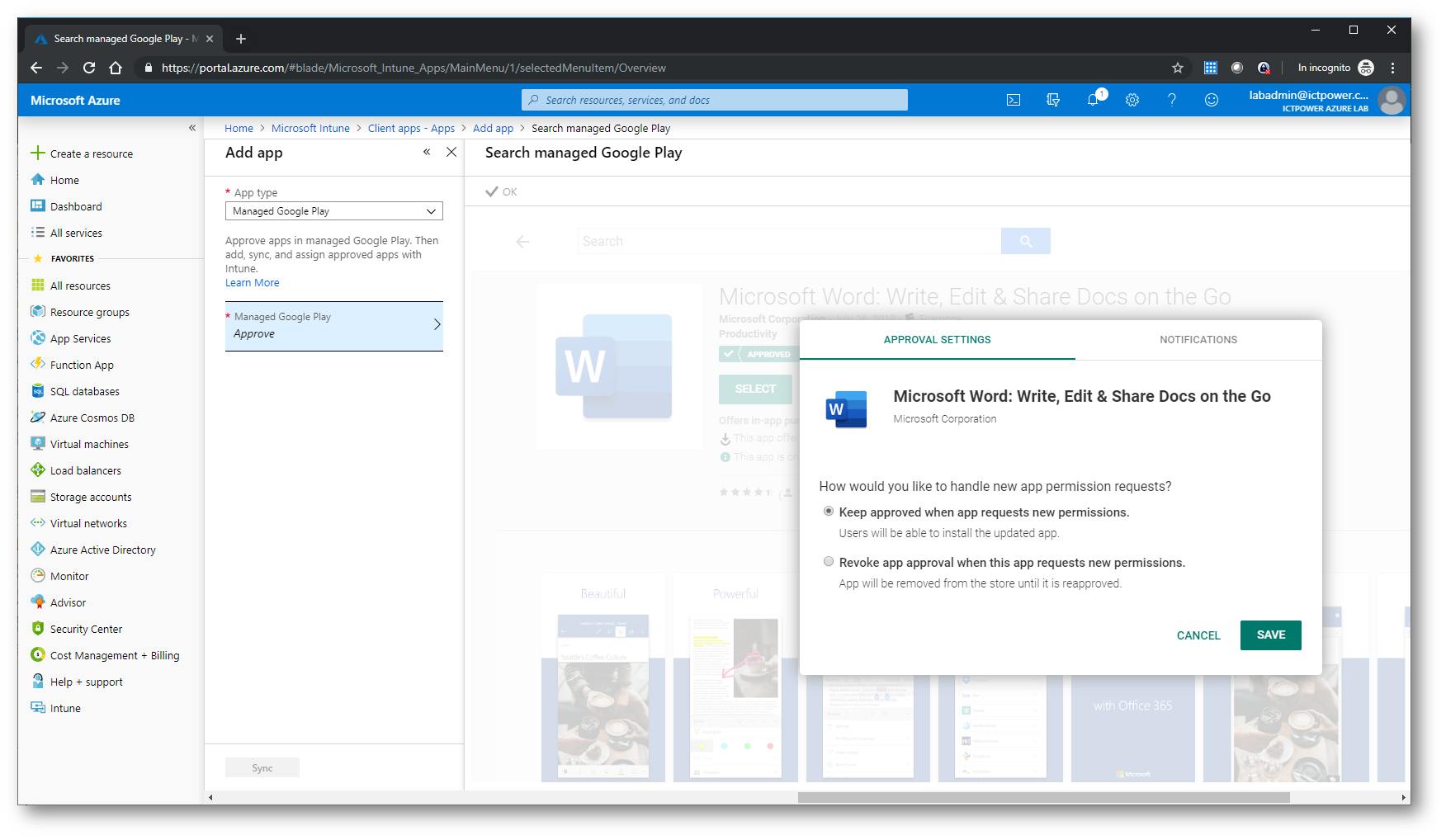Click the Client apps - Apps breadcrumb

coord(411,129)
